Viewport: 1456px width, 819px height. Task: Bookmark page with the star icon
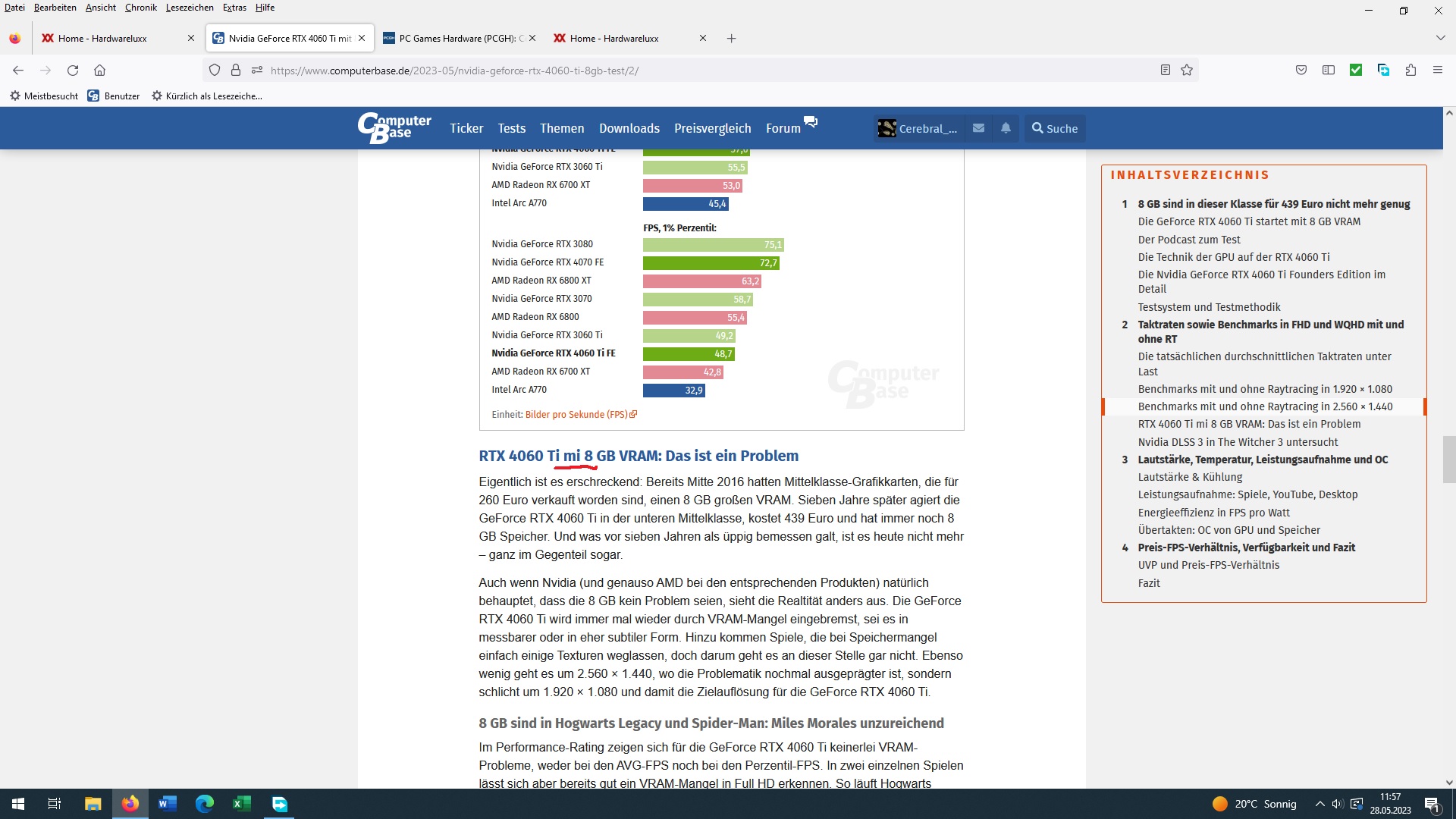1187,70
